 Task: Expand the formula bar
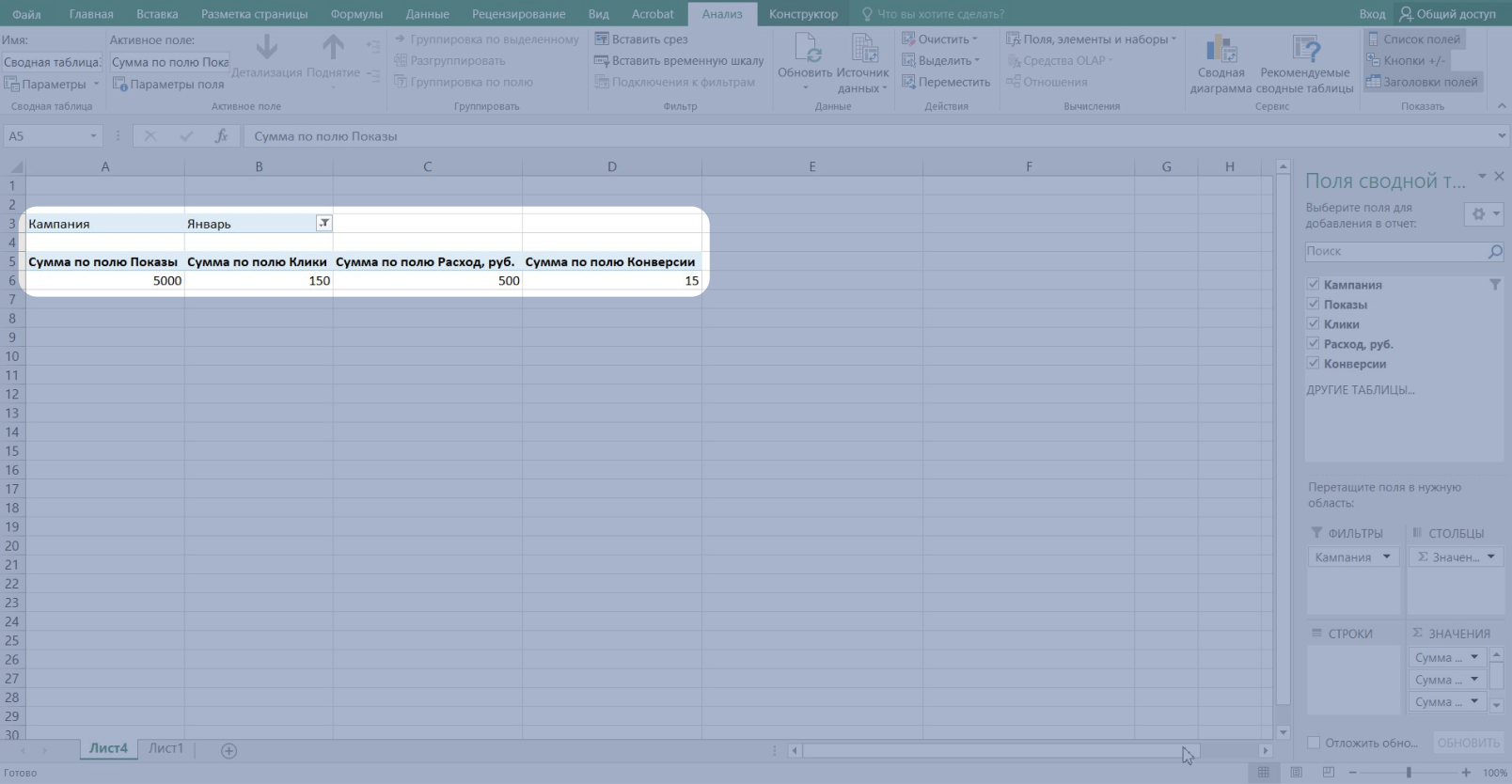point(1501,136)
